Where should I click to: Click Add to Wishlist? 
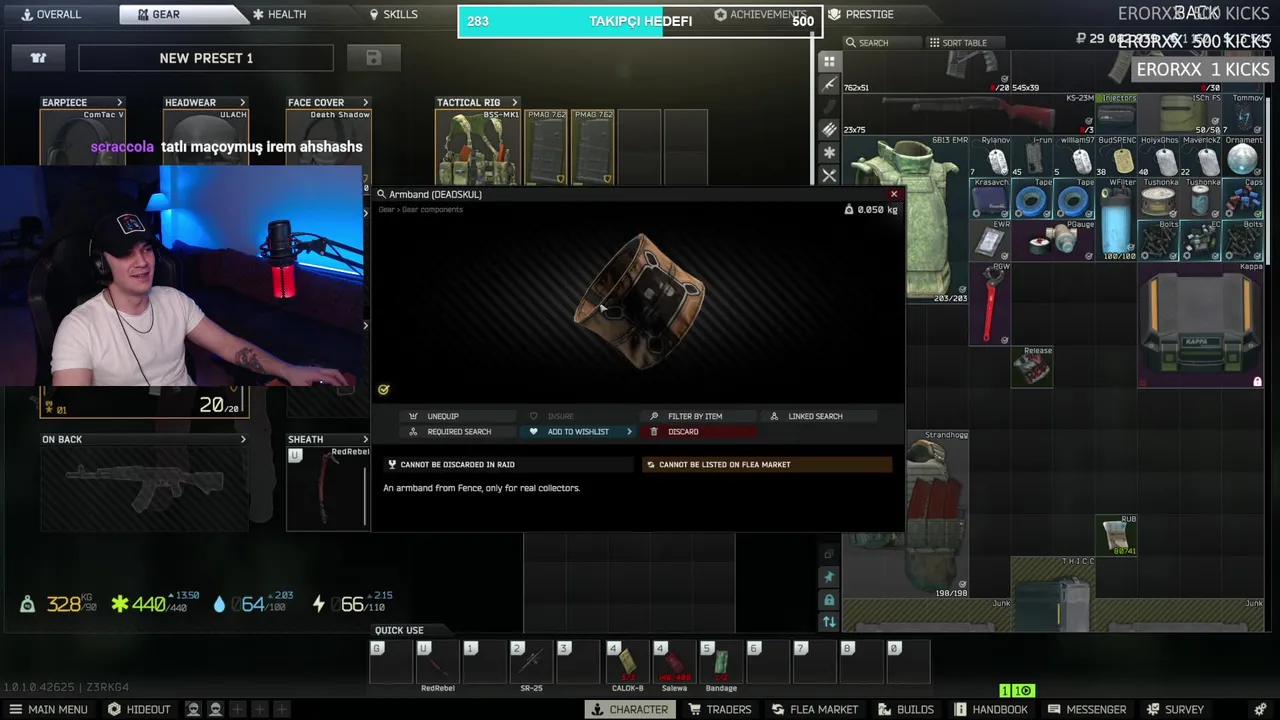[x=578, y=432]
